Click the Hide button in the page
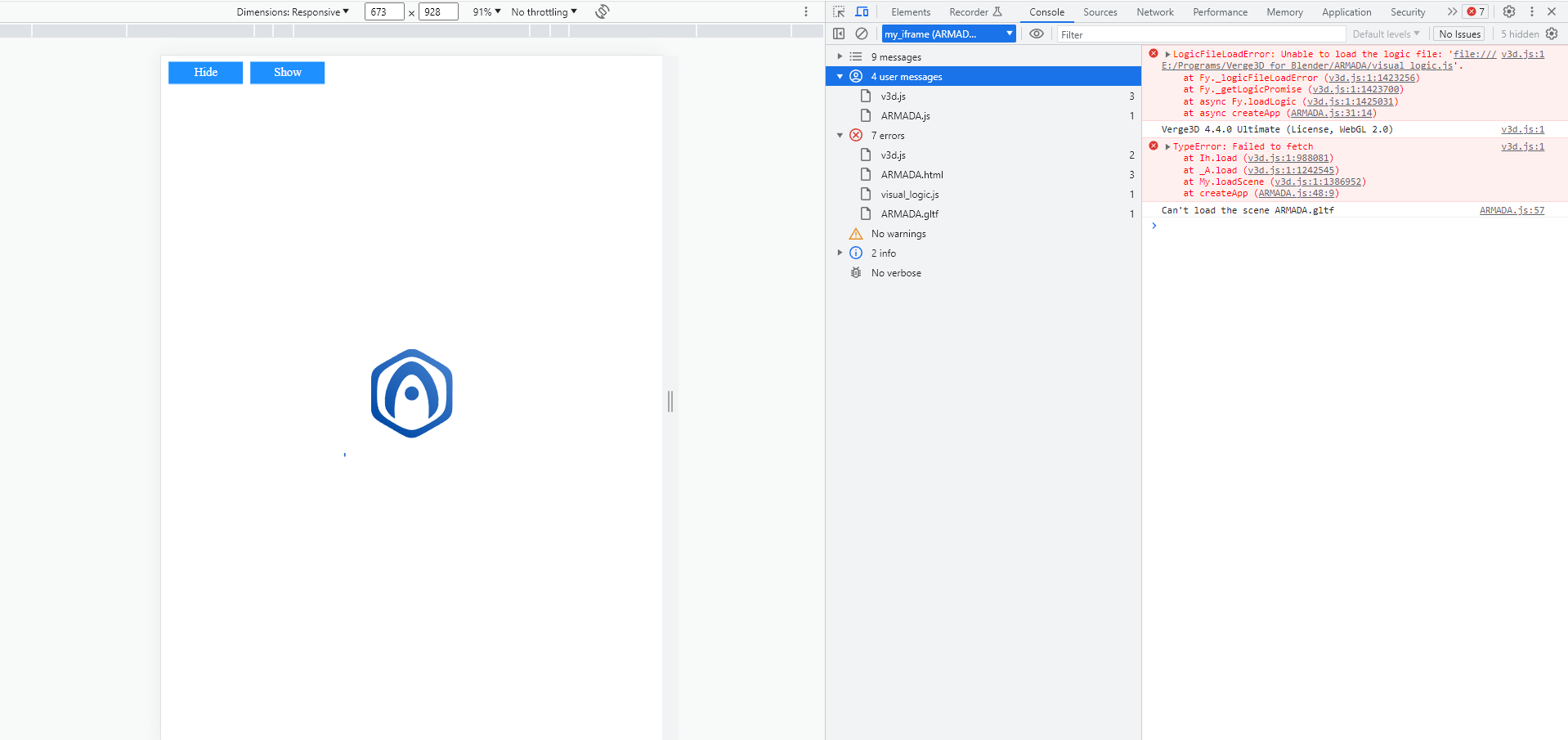The image size is (1568, 740). click(205, 73)
